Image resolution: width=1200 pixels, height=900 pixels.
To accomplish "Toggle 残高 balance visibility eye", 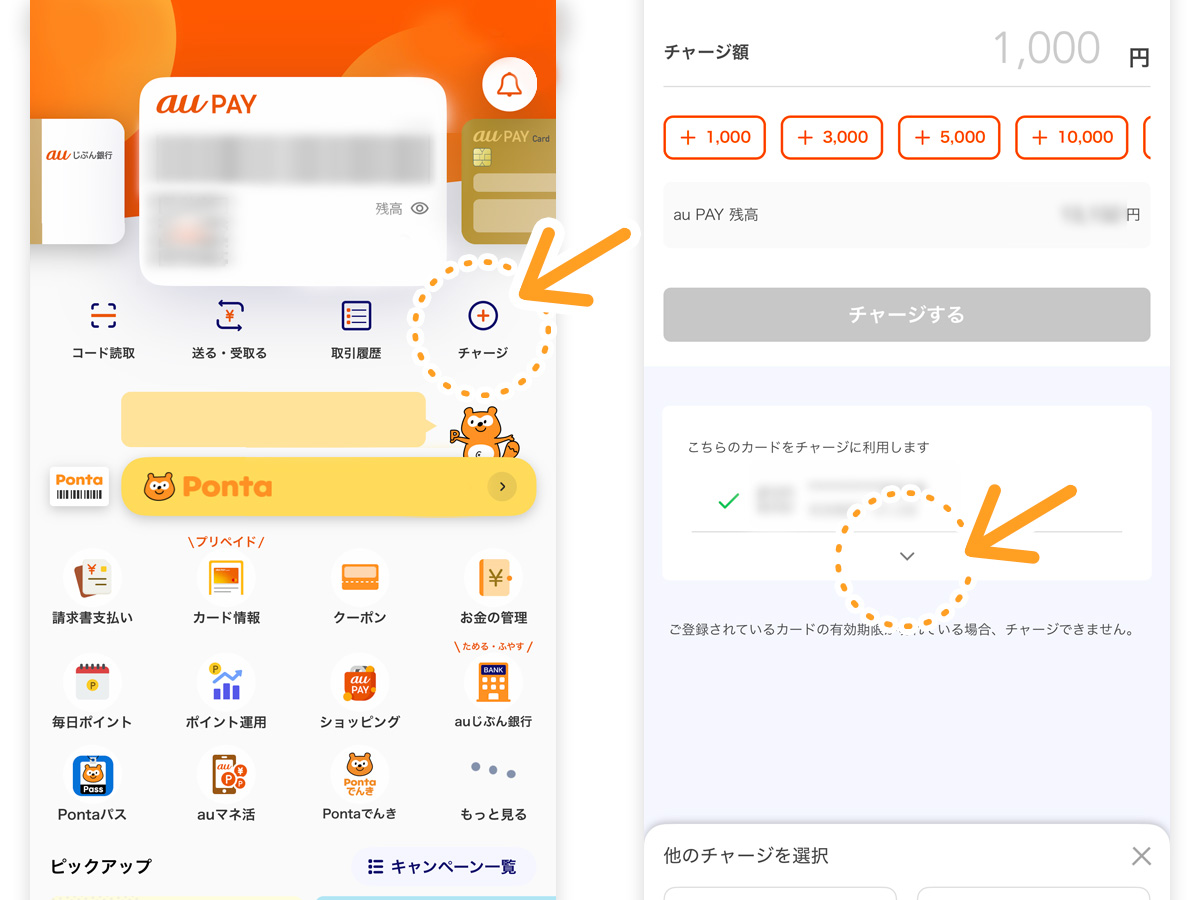I will [420, 209].
